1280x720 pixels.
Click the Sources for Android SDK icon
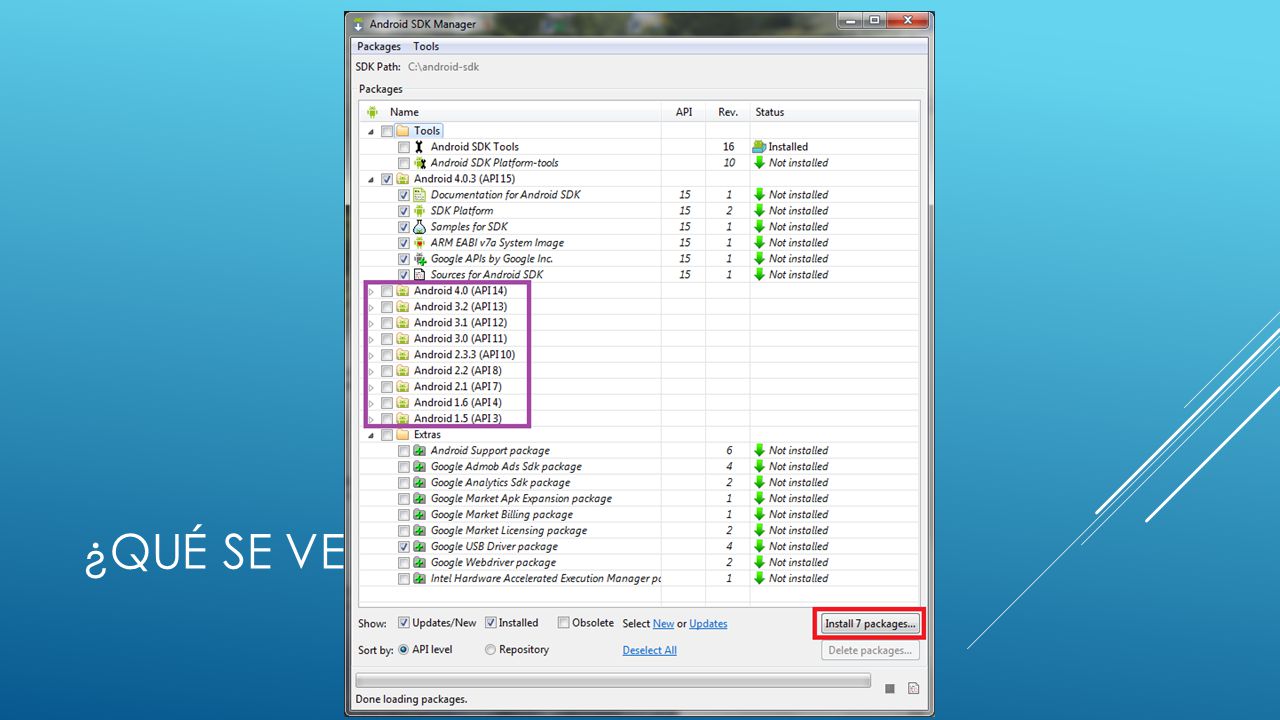tap(420, 275)
